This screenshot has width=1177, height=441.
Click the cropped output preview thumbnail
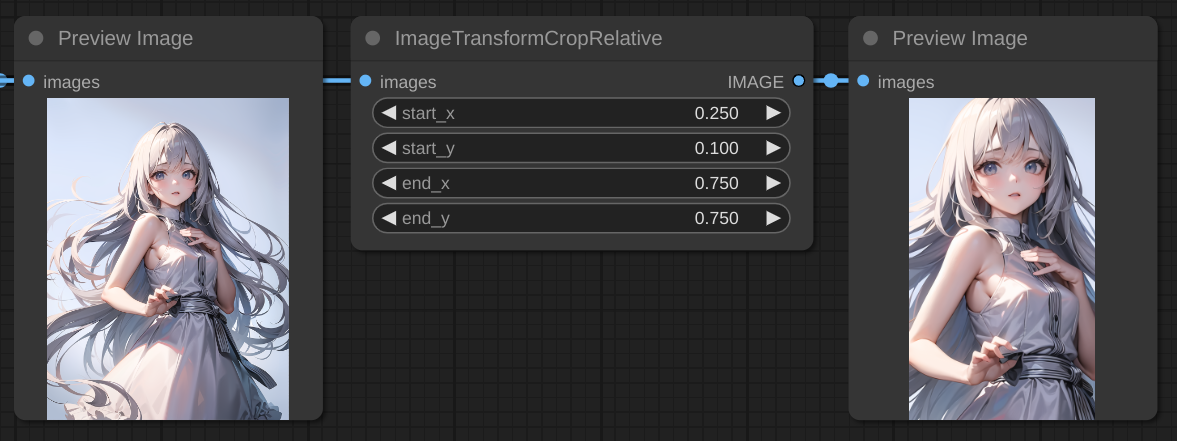1002,258
